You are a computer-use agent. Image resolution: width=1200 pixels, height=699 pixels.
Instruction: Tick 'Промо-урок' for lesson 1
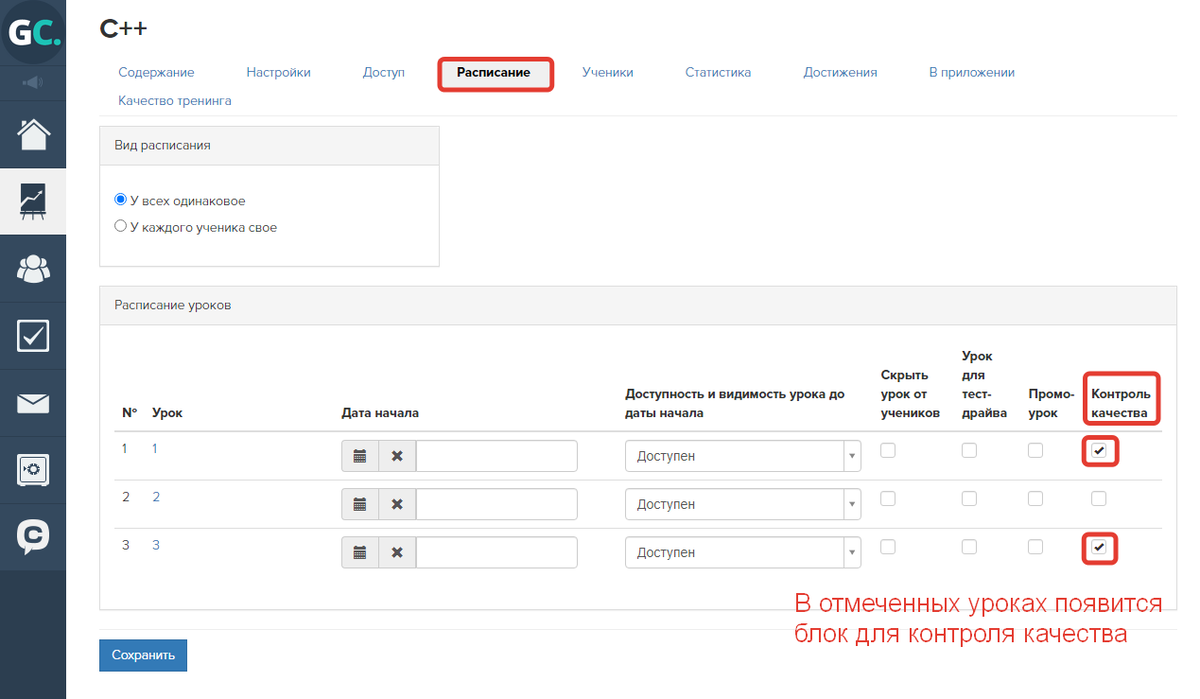(1035, 450)
